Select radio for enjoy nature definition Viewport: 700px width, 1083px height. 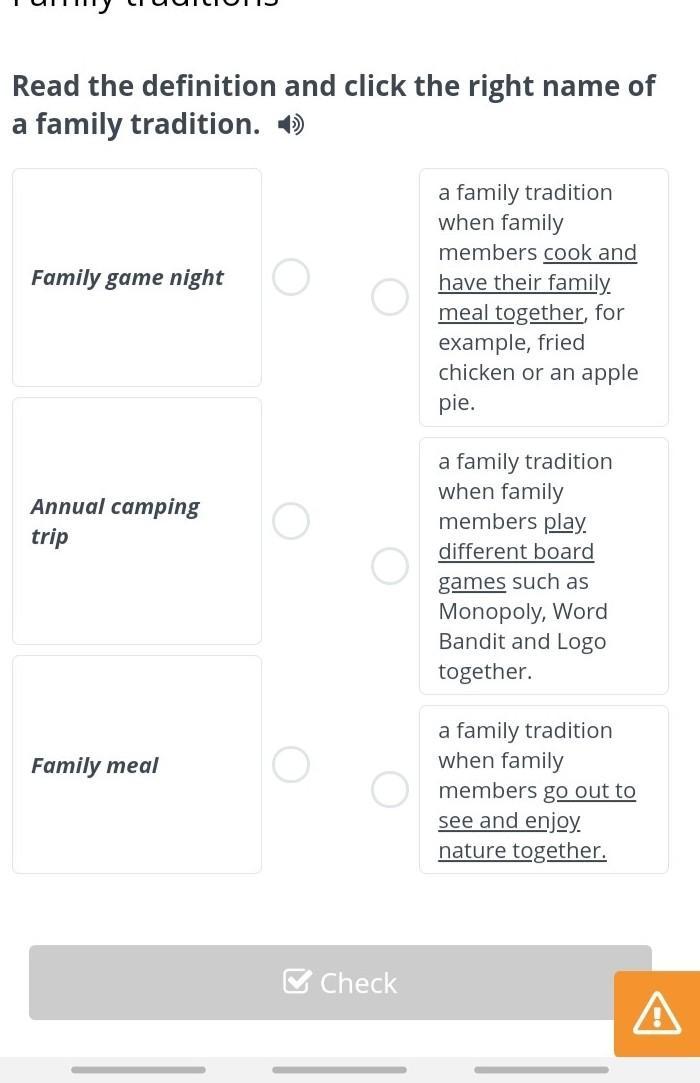[x=390, y=789]
